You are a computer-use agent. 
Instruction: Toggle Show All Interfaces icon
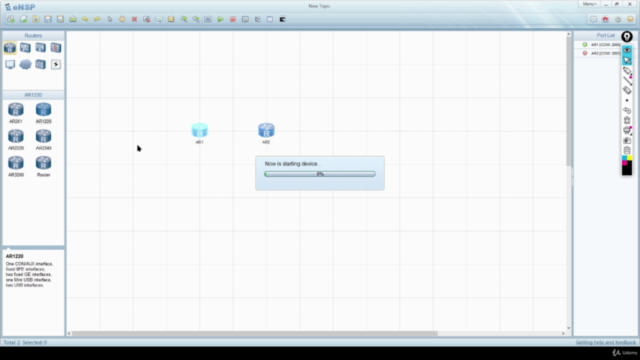pyautogui.click(x=258, y=19)
